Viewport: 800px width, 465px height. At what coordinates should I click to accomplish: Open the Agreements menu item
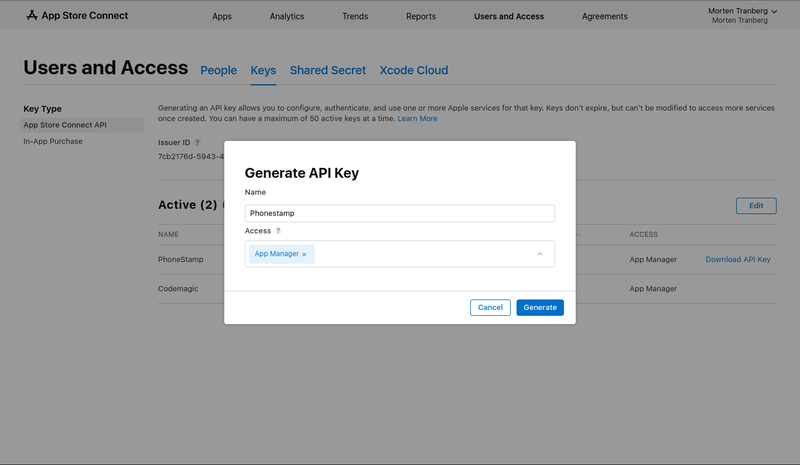tap(605, 16)
